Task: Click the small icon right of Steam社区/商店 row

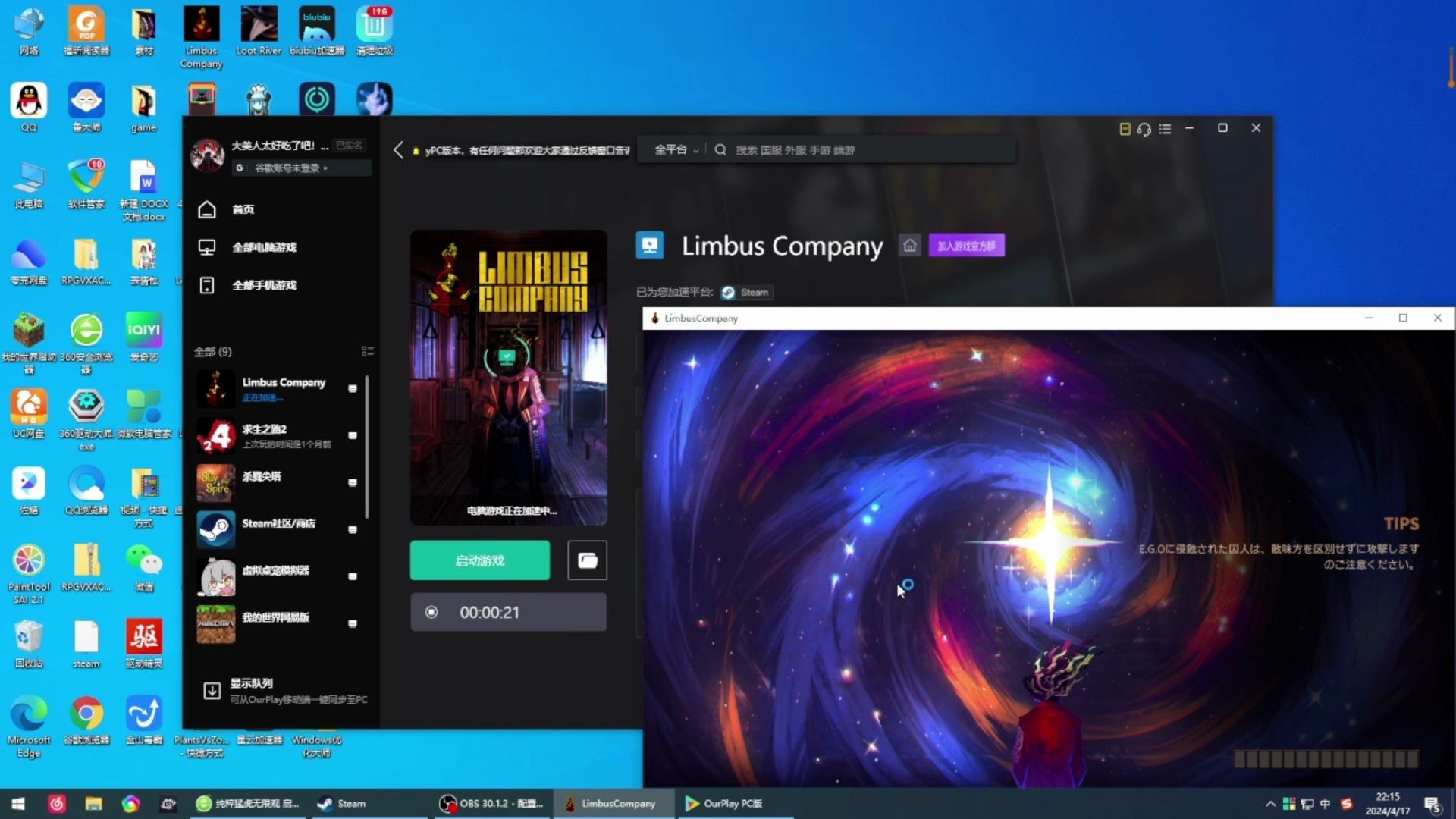Action: pyautogui.click(x=353, y=530)
